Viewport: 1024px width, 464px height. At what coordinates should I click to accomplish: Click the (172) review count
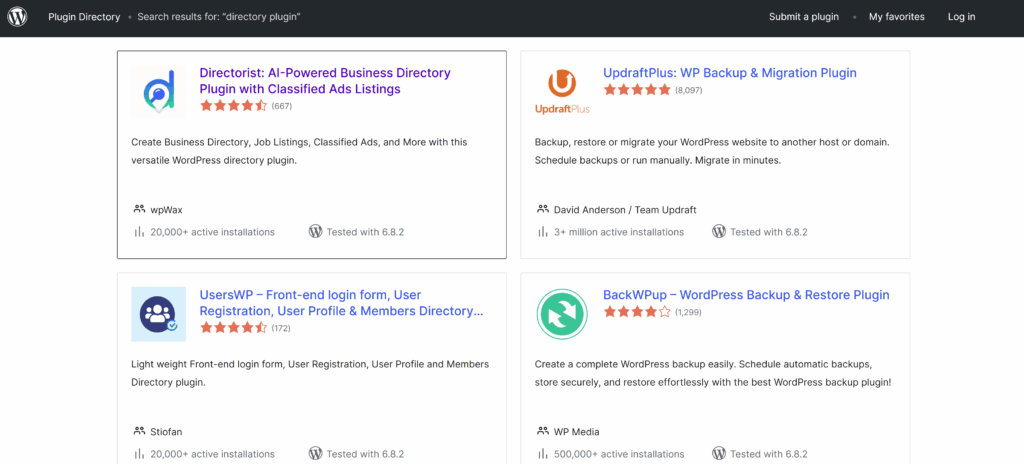point(281,328)
